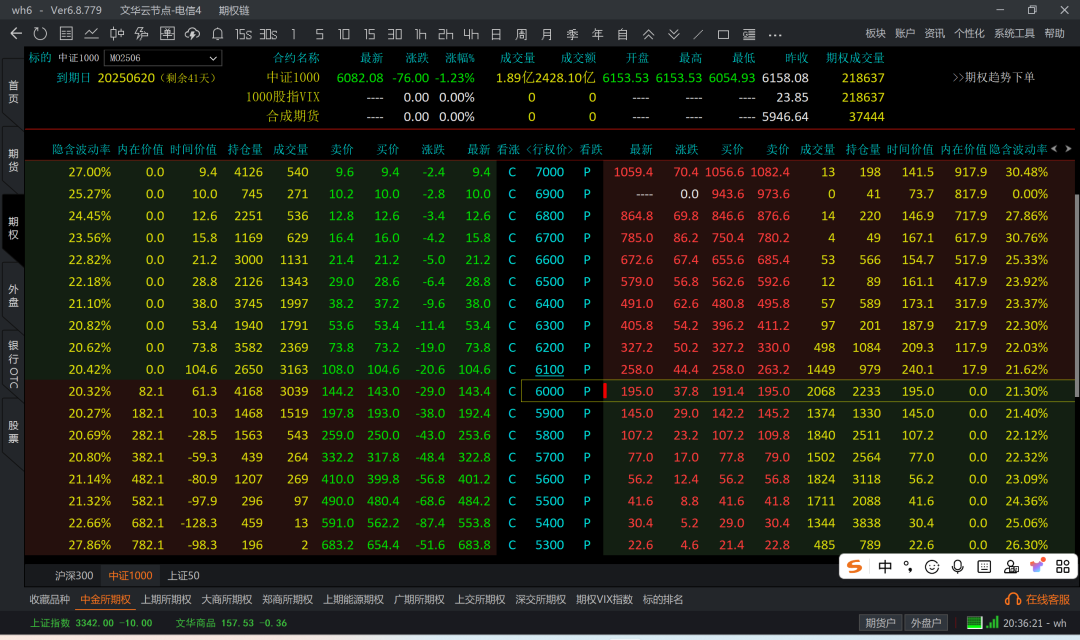Click the vertical scrollbar of the option chain

pos(1076,300)
